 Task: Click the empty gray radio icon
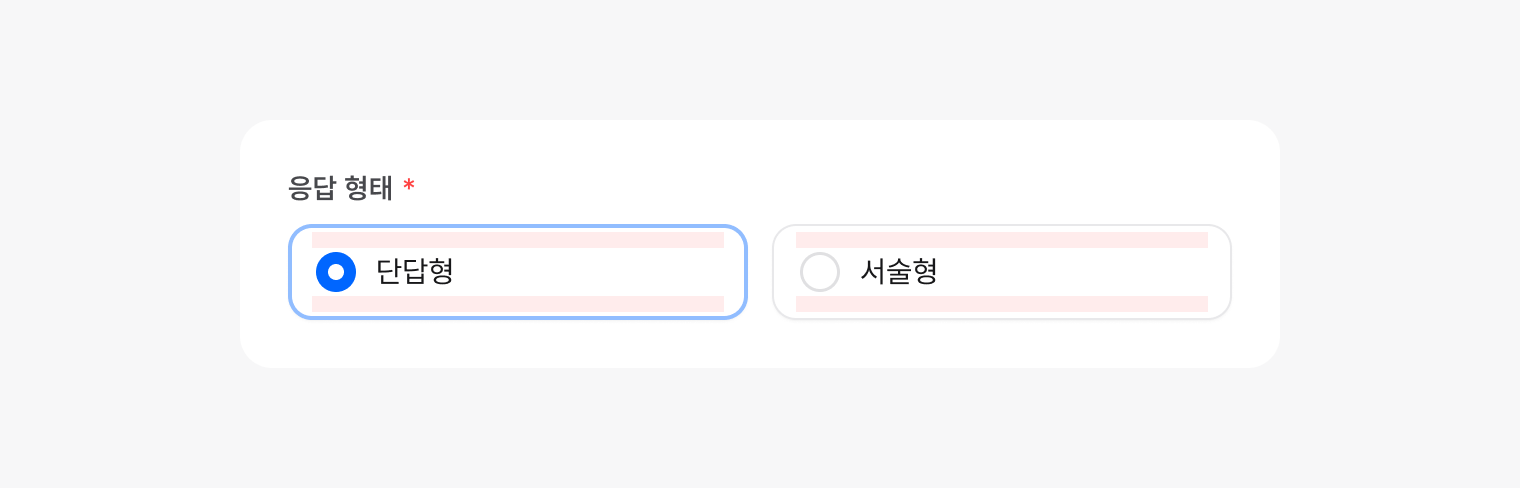[820, 272]
